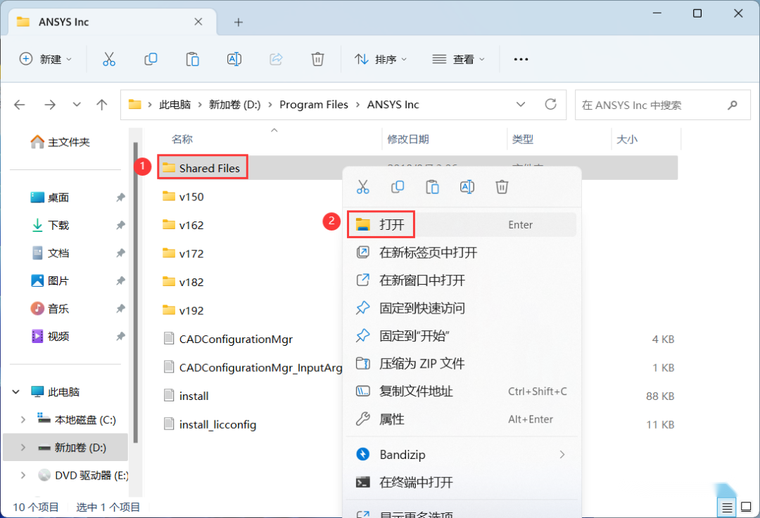The height and width of the screenshot is (518, 760).
Task: Open 主文件夹 in the sidebar
Action: 60,142
